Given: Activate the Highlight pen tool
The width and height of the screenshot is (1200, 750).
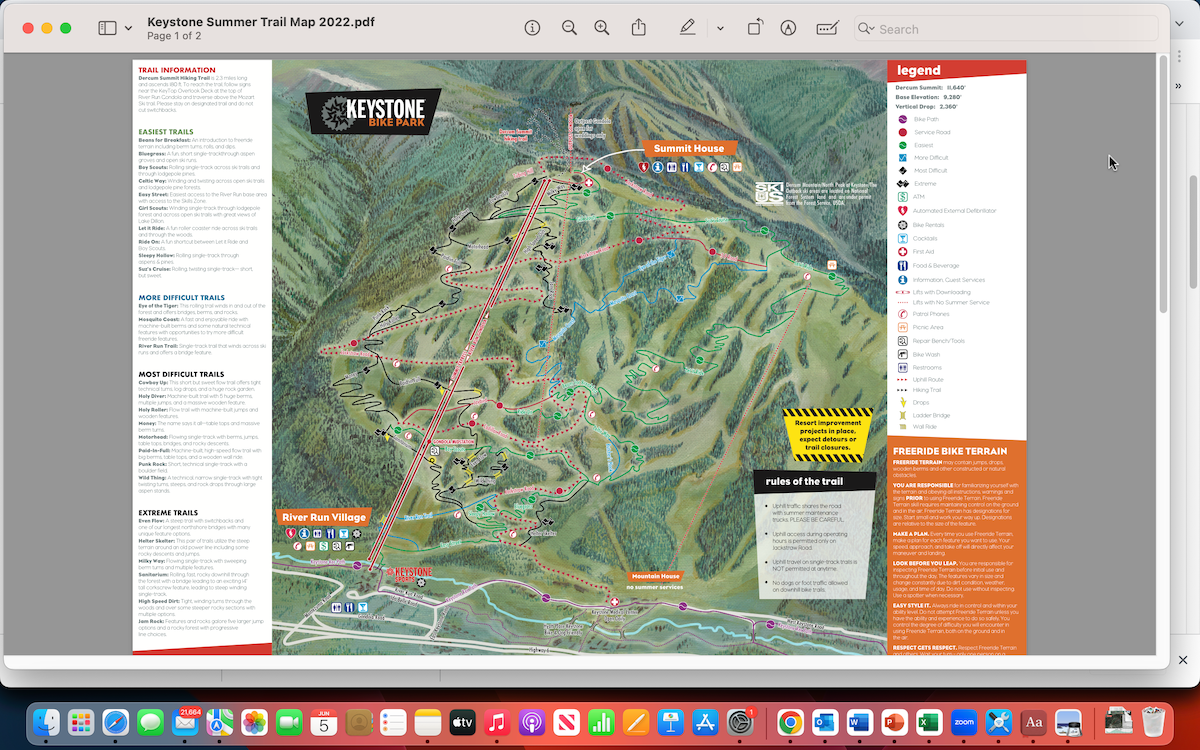Looking at the screenshot, I should coord(688,28).
